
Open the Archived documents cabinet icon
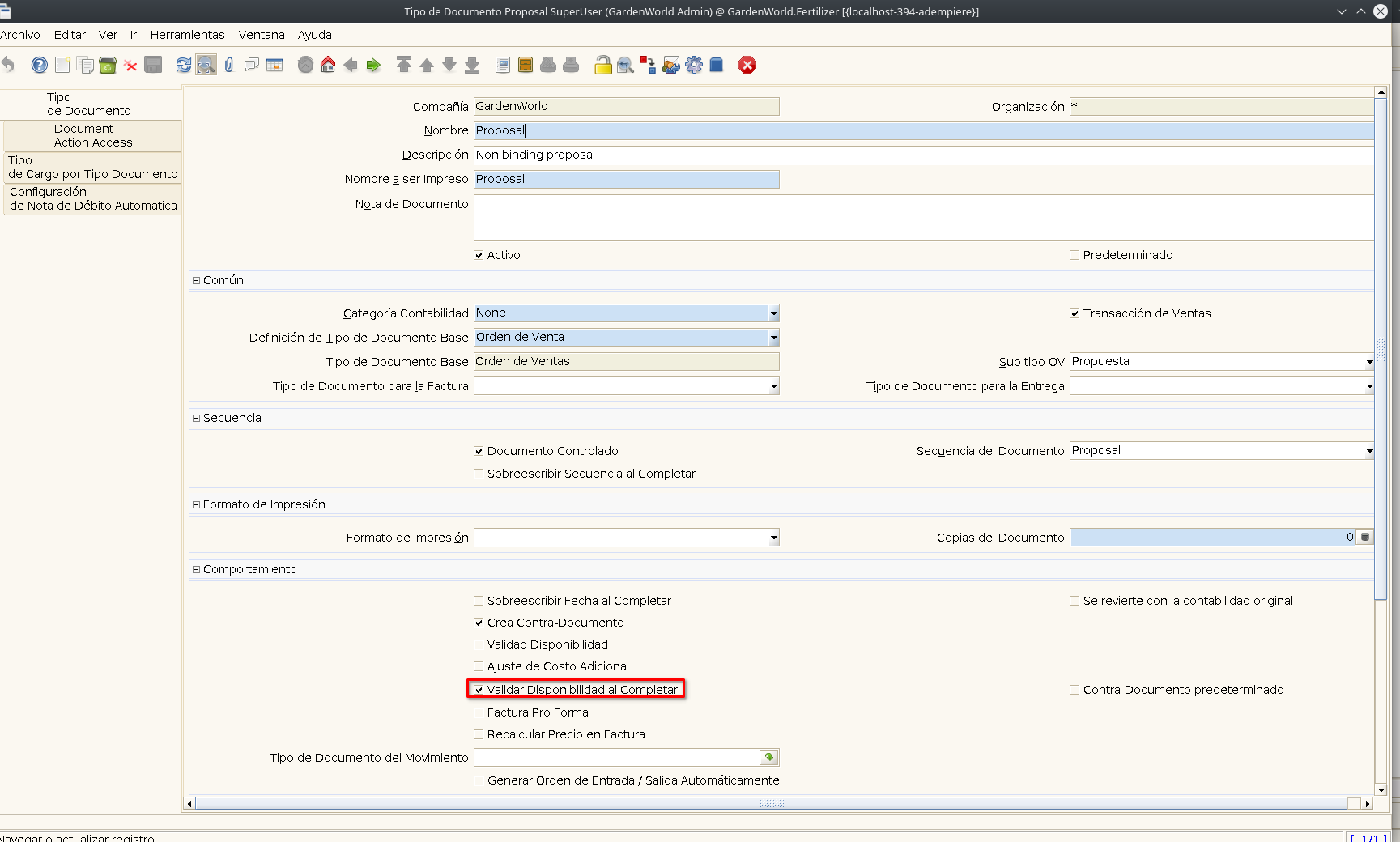point(526,65)
